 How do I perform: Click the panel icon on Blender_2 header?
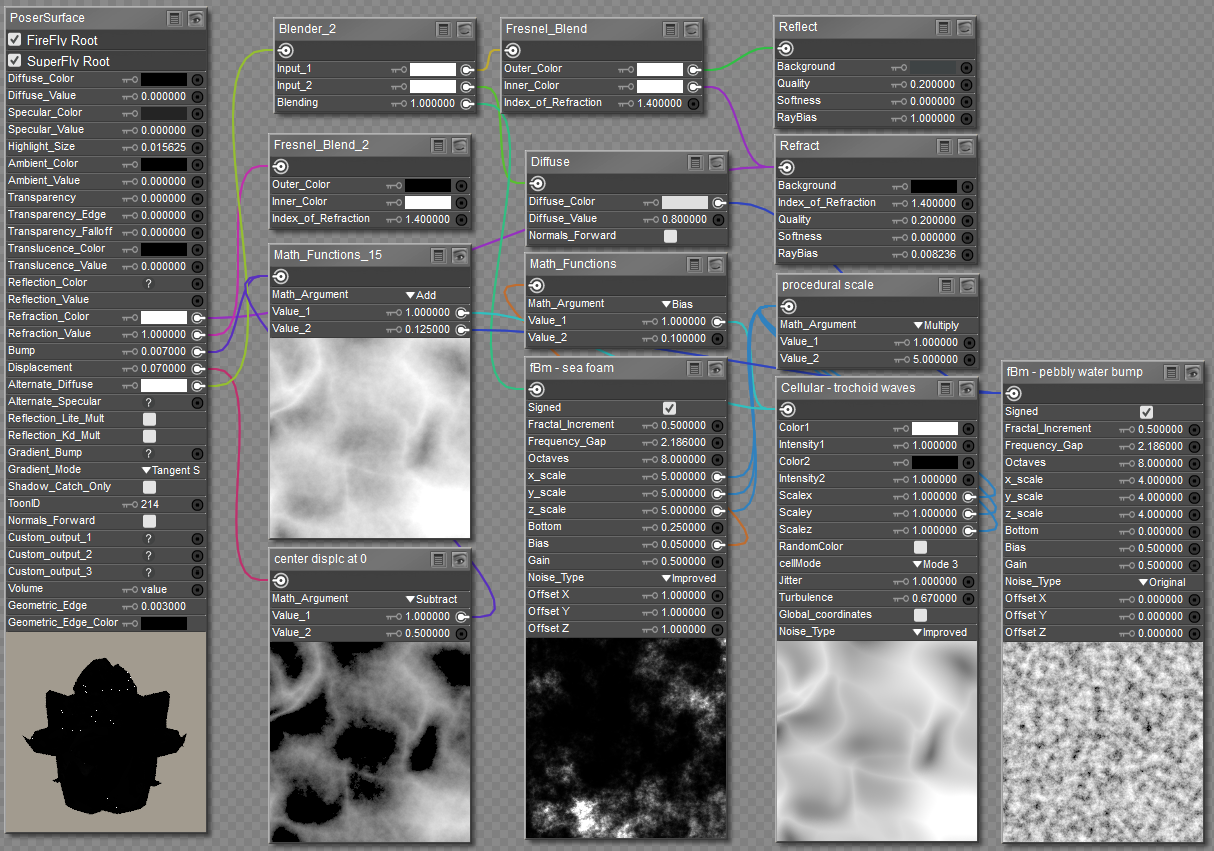444,30
